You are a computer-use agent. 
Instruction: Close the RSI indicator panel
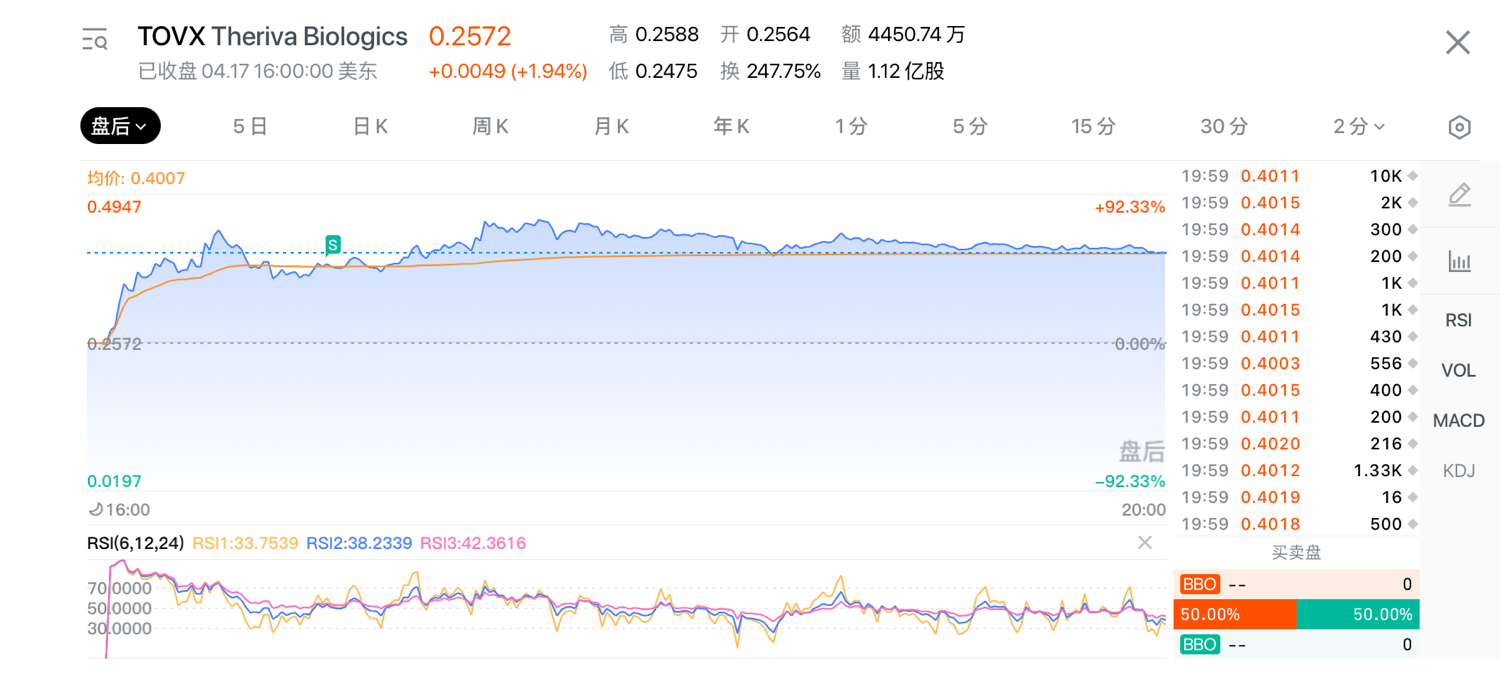[1145, 542]
